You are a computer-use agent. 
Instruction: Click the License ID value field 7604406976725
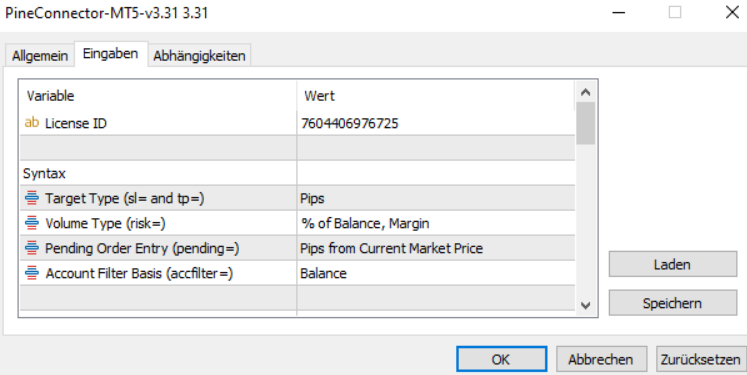435,123
